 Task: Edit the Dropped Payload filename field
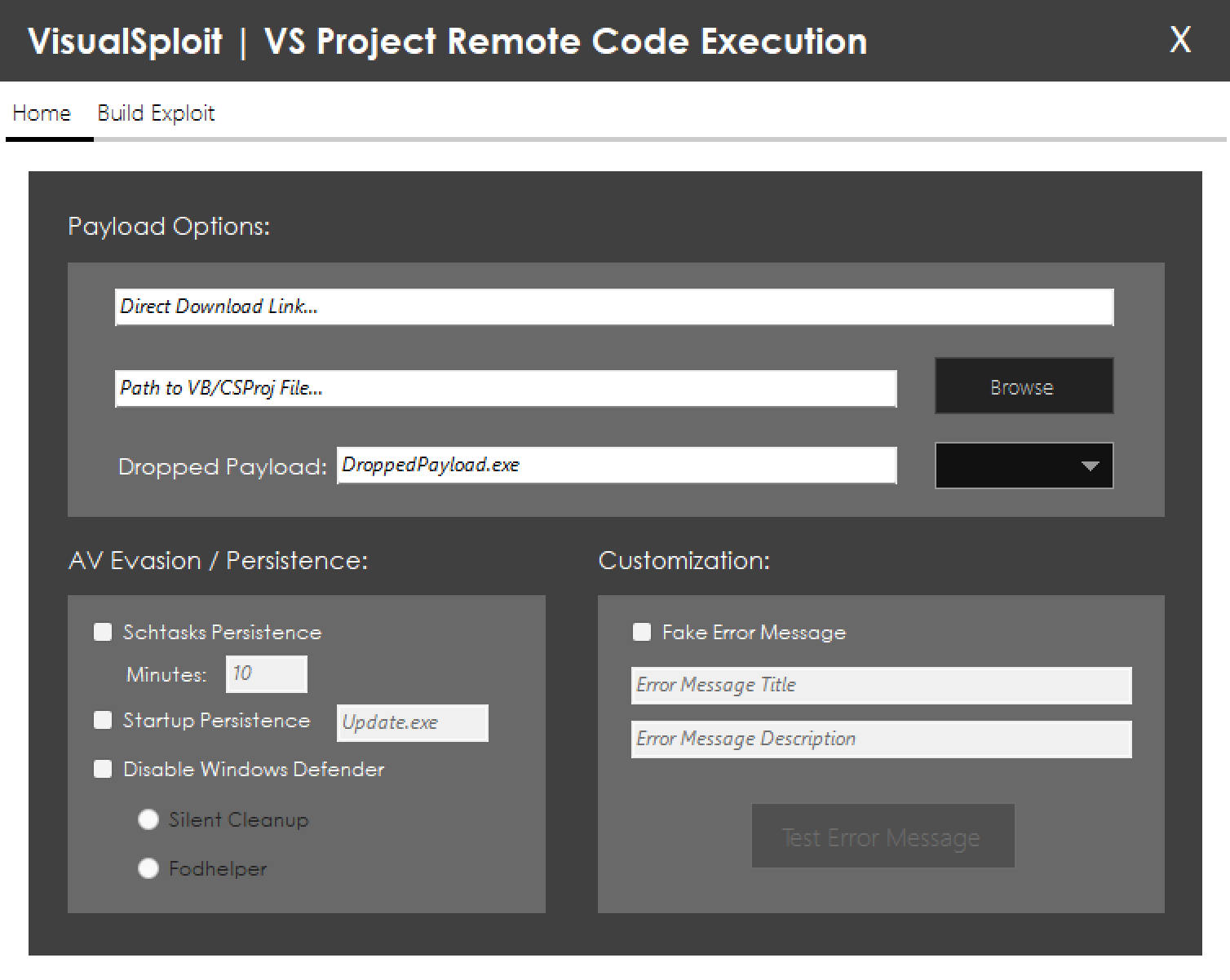pos(617,465)
